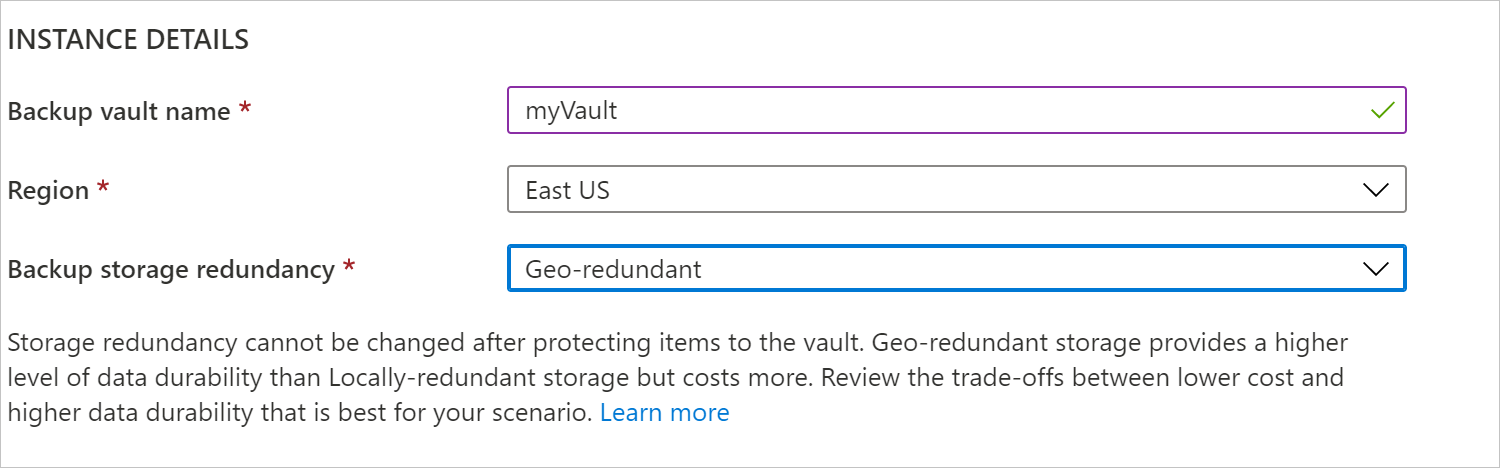Click the "Geo-redundant" selected value
The height and width of the screenshot is (468, 1500).
[613, 269]
